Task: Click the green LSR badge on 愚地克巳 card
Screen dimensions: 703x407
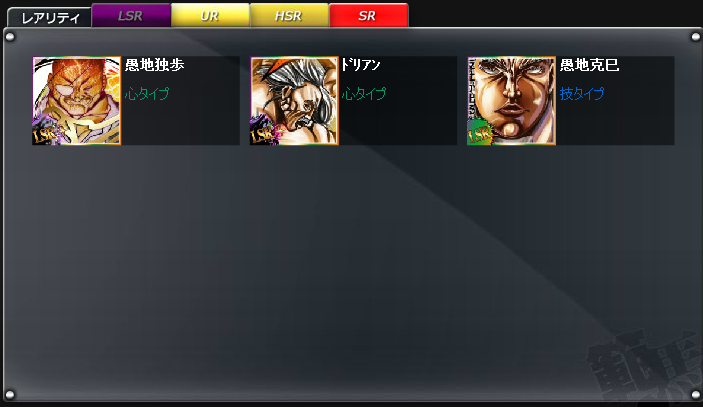Action: tap(479, 134)
